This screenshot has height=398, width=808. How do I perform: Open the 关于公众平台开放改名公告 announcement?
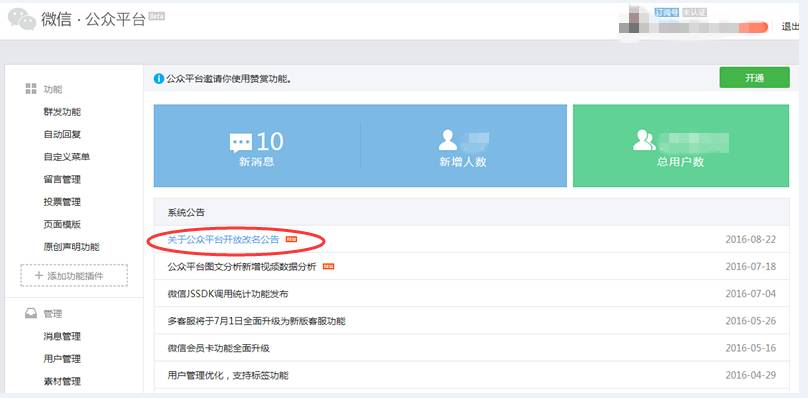(223, 239)
